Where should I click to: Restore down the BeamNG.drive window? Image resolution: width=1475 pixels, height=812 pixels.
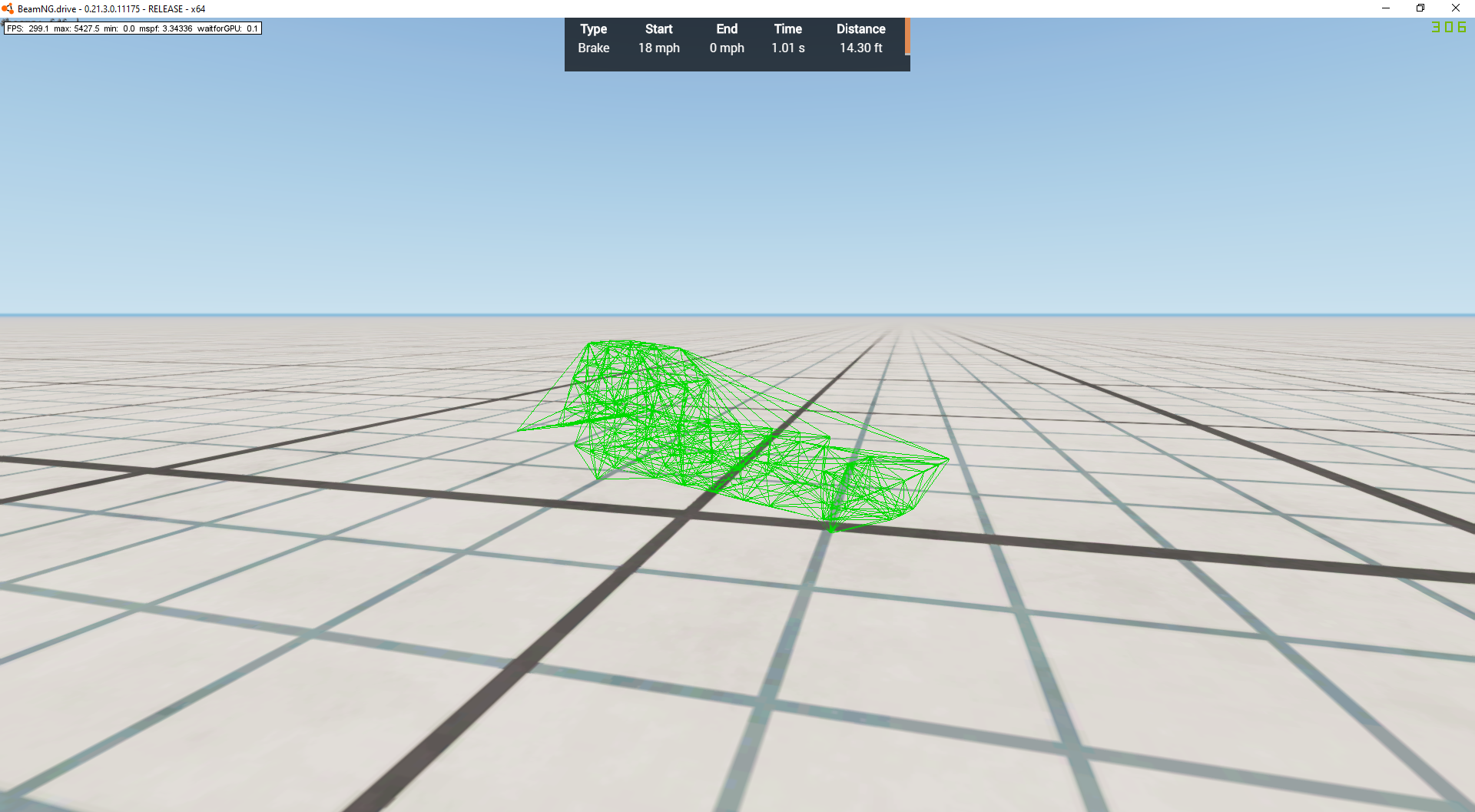(1420, 8)
